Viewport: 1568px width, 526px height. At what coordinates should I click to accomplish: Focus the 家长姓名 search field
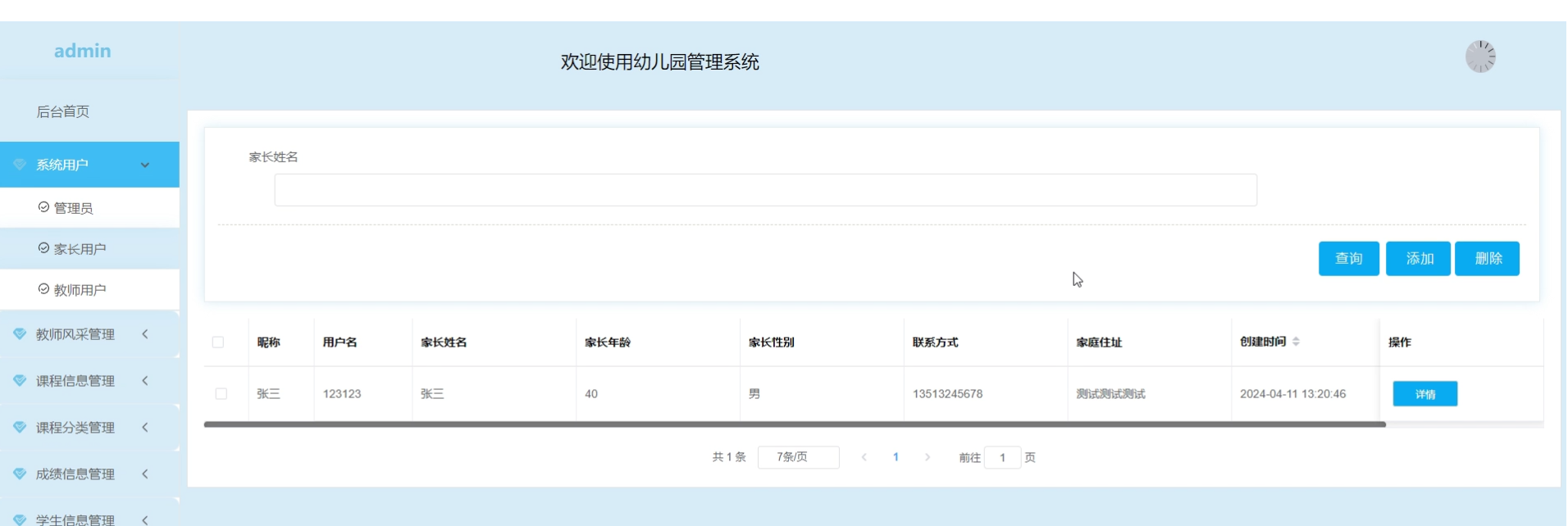pos(765,190)
